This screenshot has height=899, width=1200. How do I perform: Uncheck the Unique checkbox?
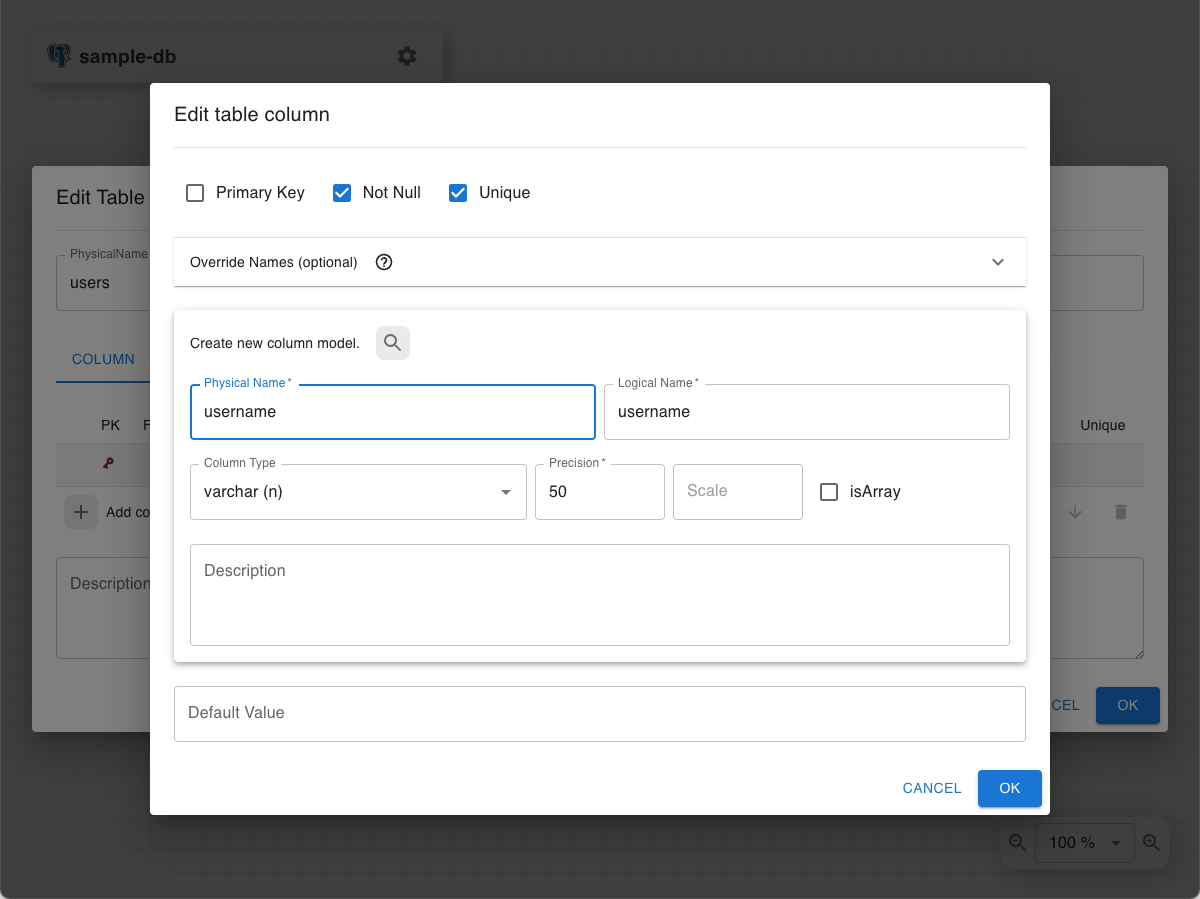pos(458,193)
